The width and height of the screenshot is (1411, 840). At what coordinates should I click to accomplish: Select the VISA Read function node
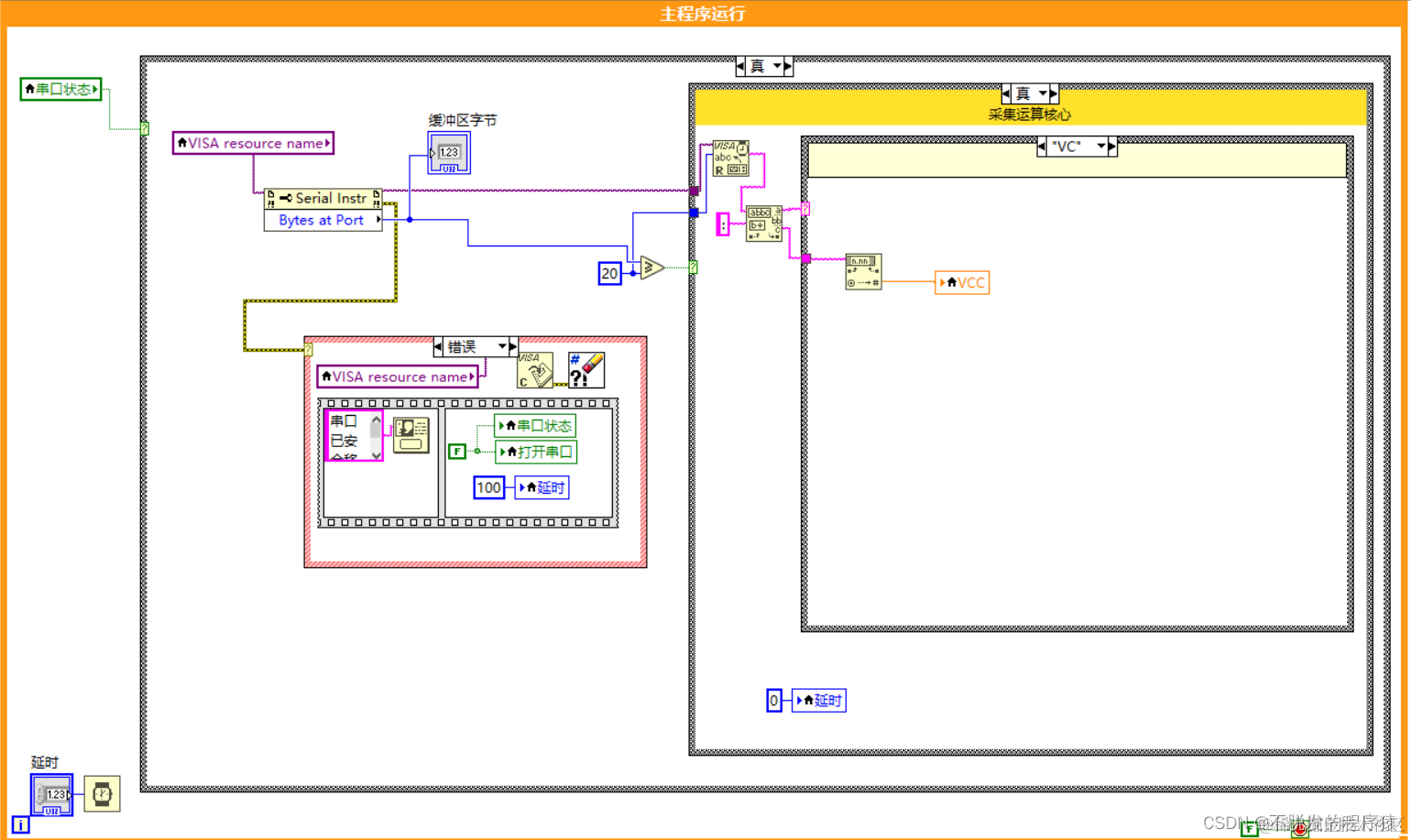[x=730, y=158]
